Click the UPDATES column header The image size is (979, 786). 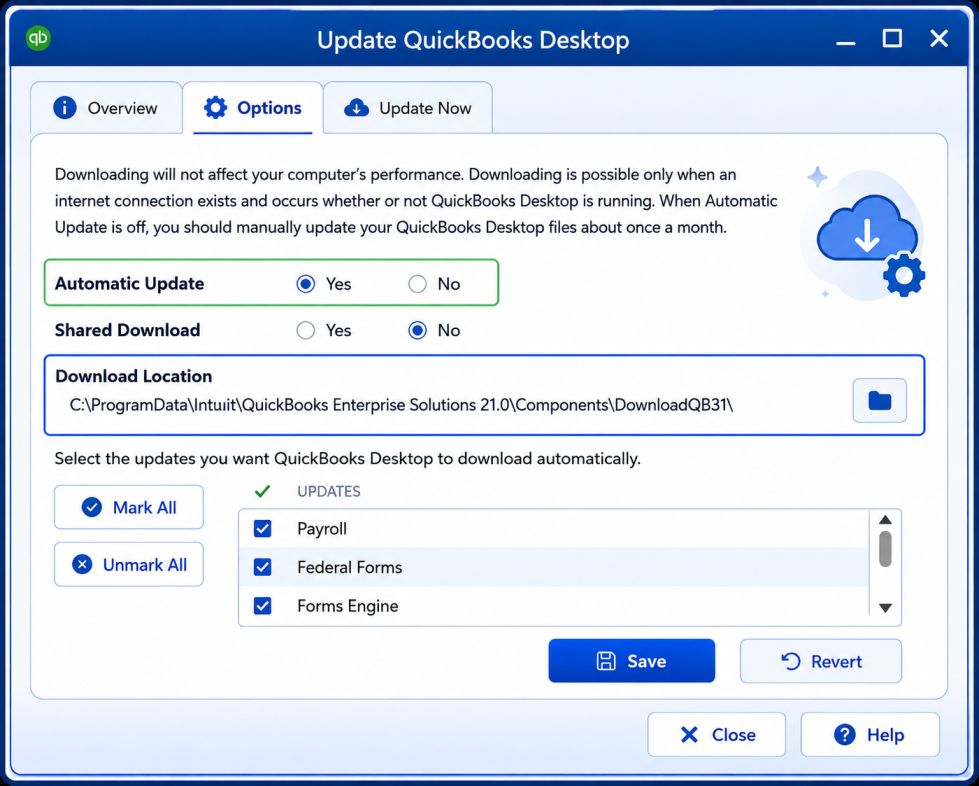tap(328, 491)
